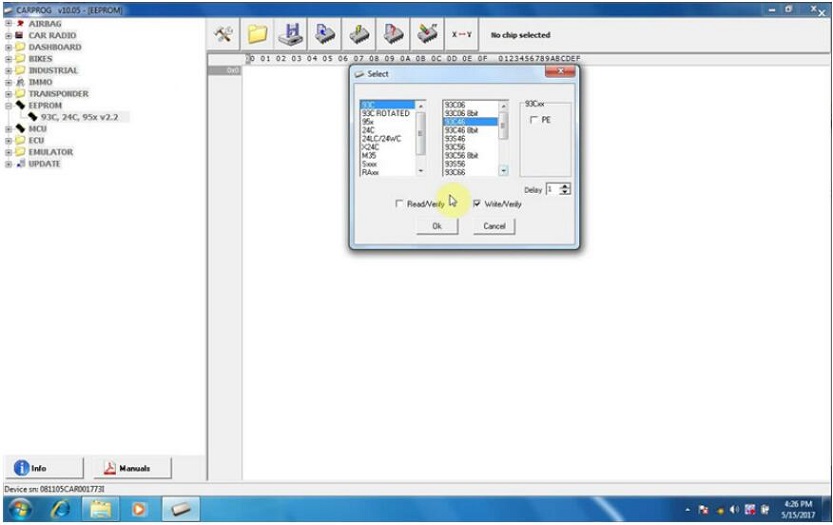833x525 pixels.
Task: Show hidden system tray icons arrow
Action: (687, 510)
